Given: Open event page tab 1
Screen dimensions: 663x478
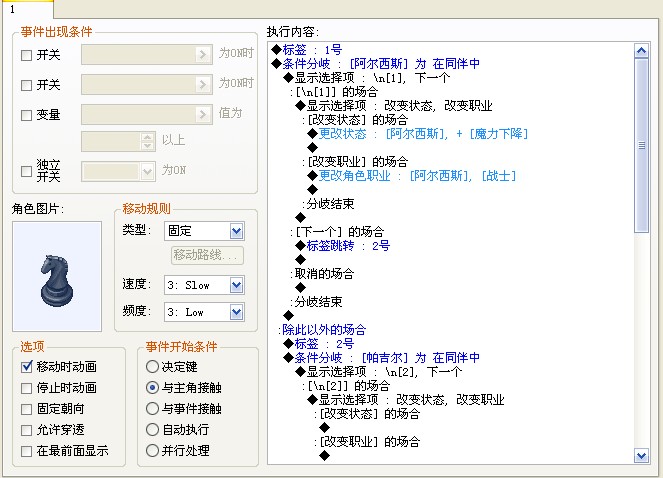Looking at the screenshot, I should tap(27, 9).
